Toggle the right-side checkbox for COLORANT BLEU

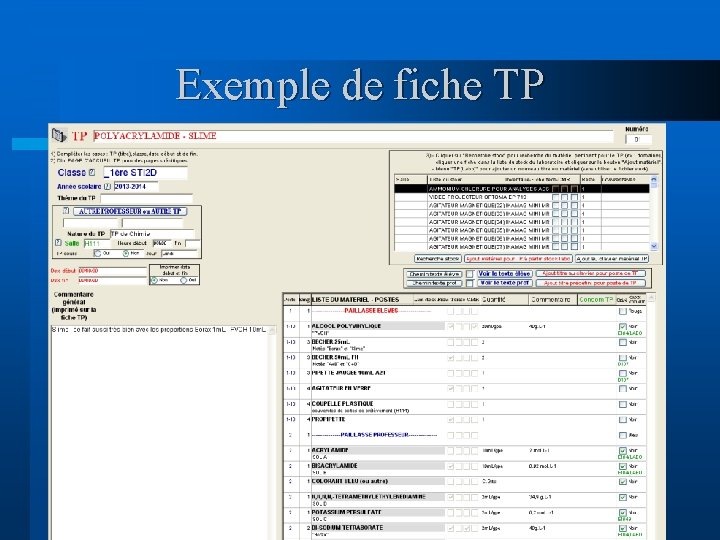point(623,482)
